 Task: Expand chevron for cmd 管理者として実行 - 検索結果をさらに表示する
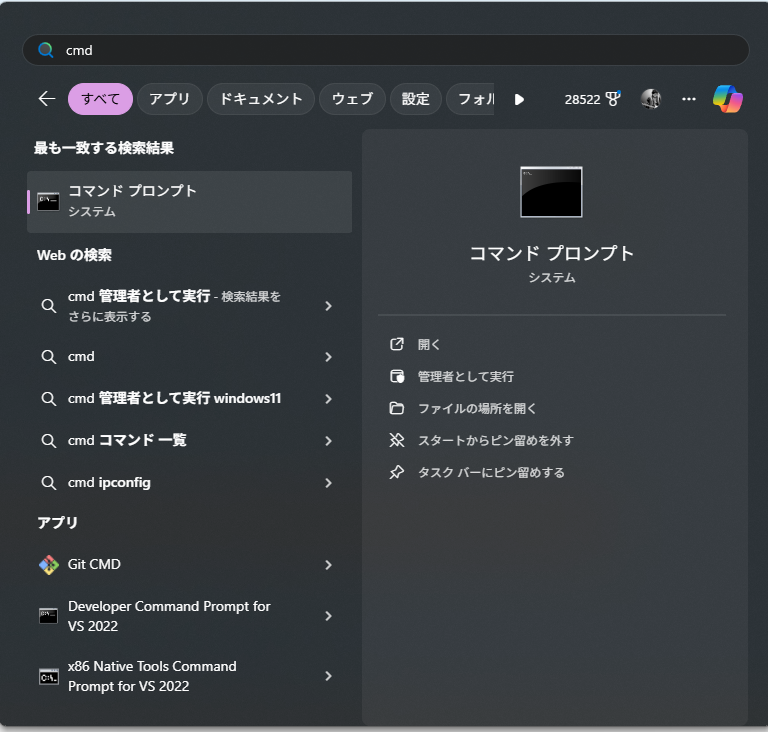[328, 306]
